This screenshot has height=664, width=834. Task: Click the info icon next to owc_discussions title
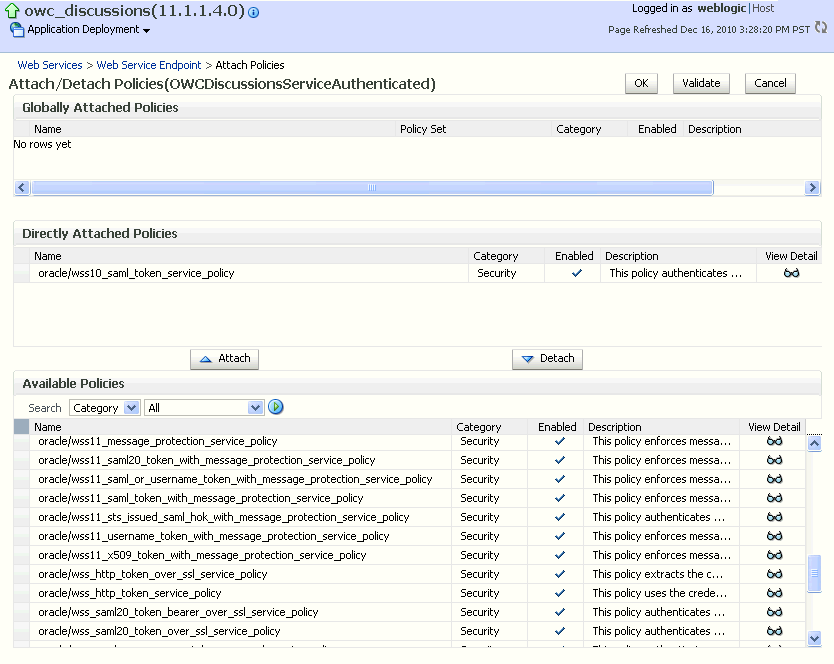coord(254,12)
